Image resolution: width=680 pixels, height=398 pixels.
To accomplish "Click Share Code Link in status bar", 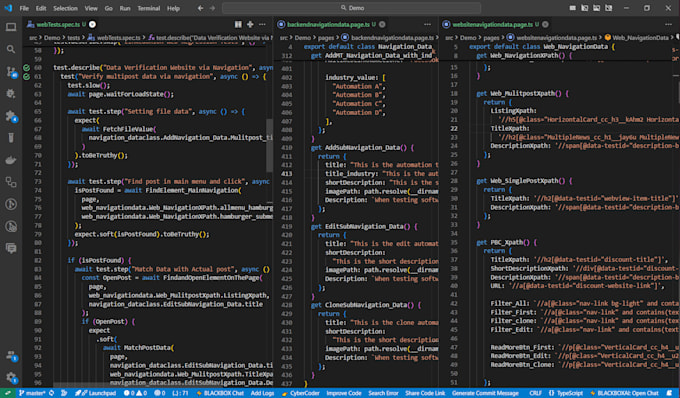I will 425,393.
